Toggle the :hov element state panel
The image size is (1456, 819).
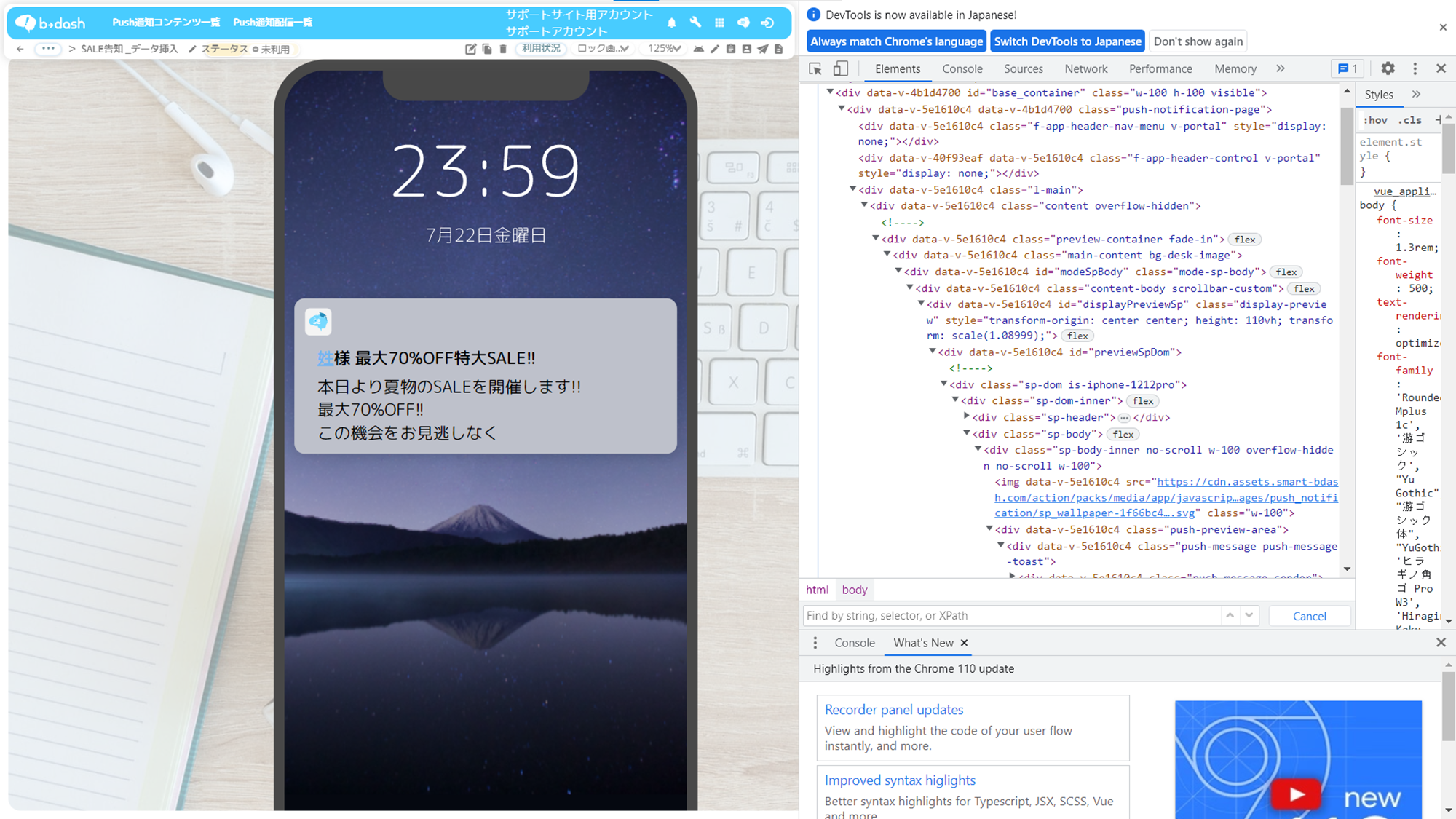(1374, 120)
